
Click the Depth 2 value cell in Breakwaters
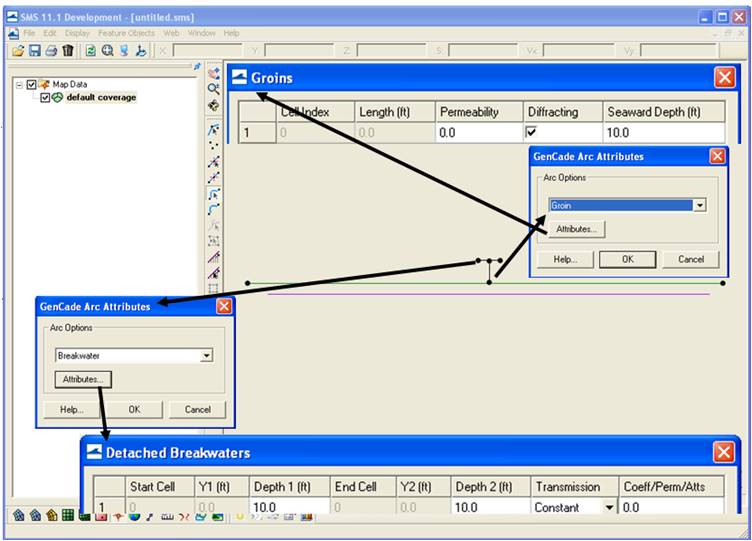[x=491, y=506]
